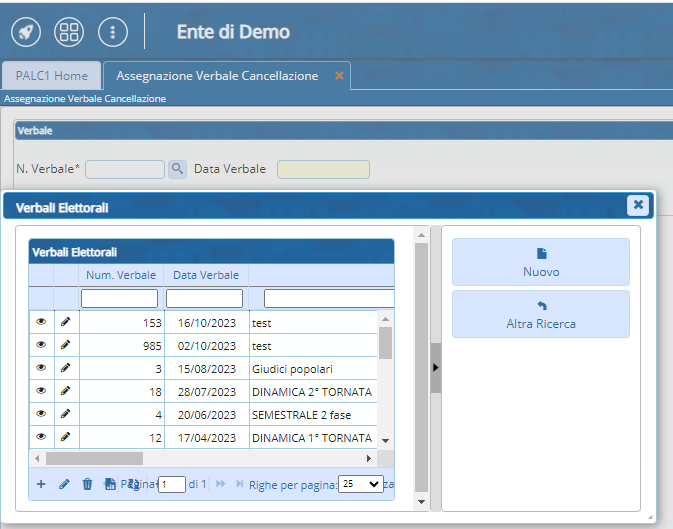Click the Altra Ricerca button

(541, 314)
